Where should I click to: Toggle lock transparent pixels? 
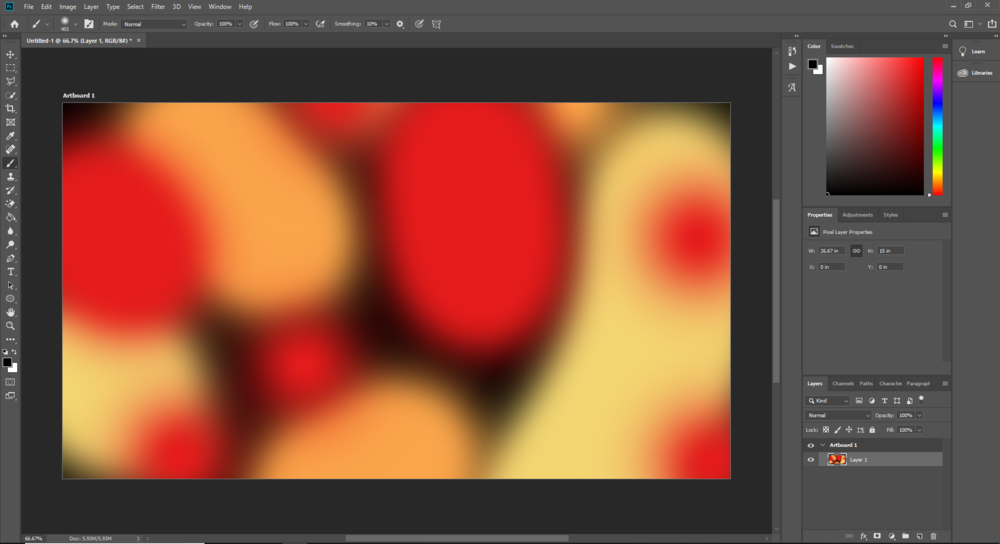tap(826, 430)
